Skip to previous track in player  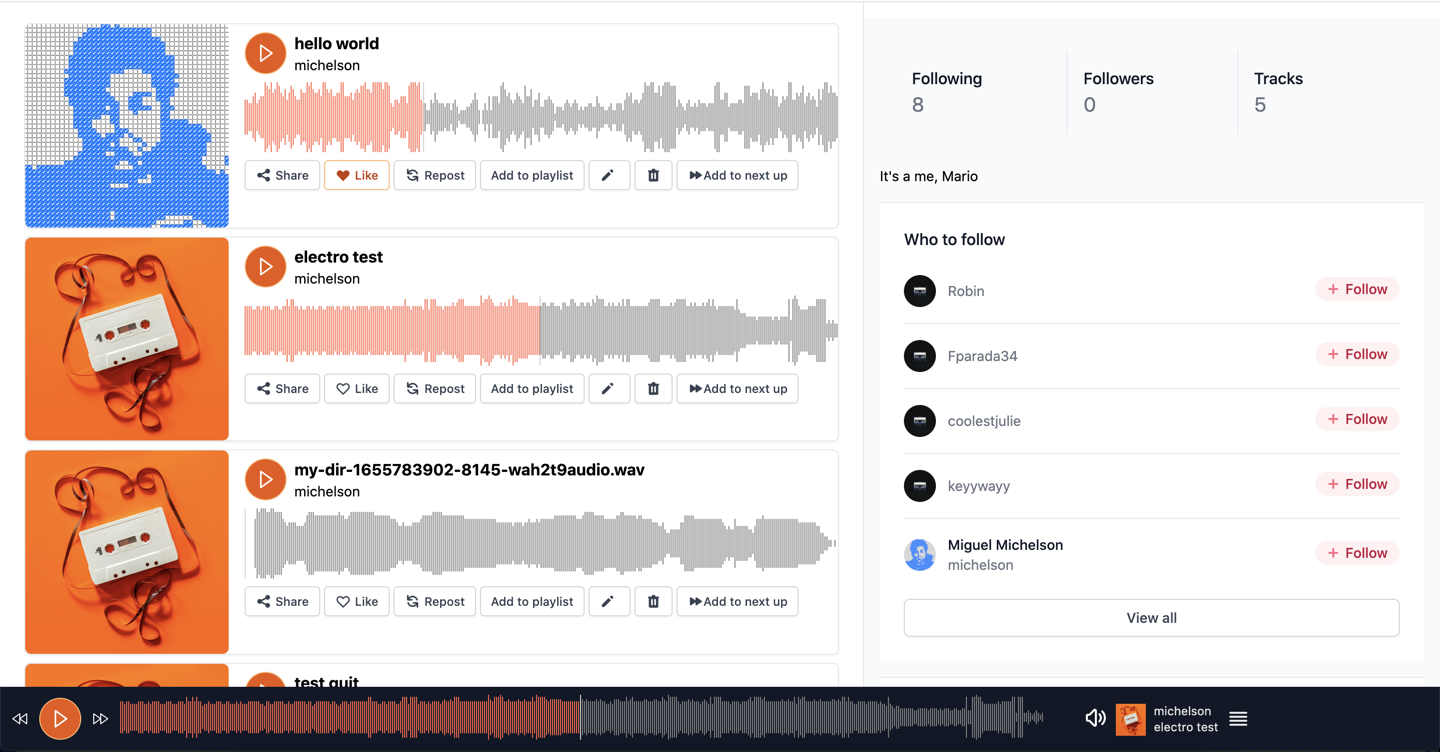click(20, 719)
